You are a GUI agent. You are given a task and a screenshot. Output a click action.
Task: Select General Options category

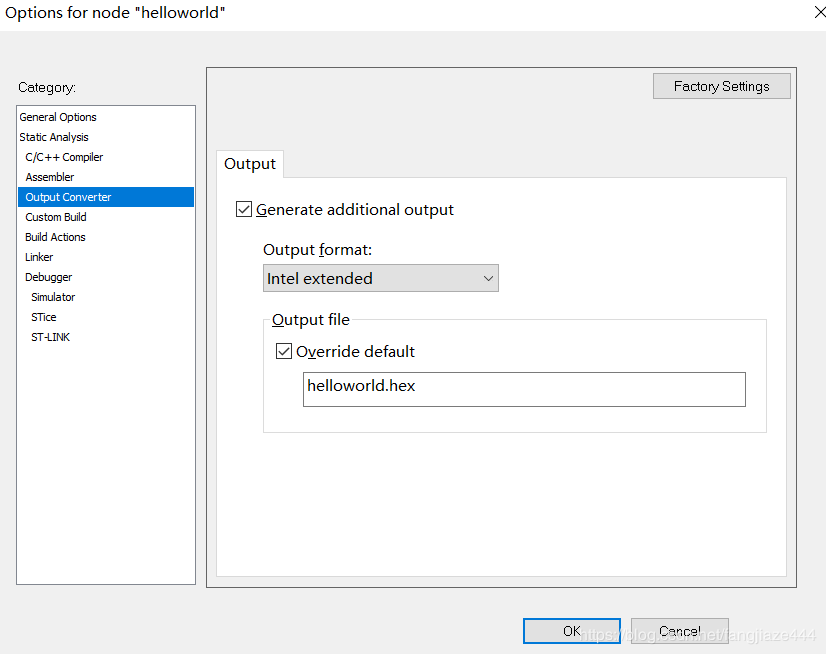(58, 117)
